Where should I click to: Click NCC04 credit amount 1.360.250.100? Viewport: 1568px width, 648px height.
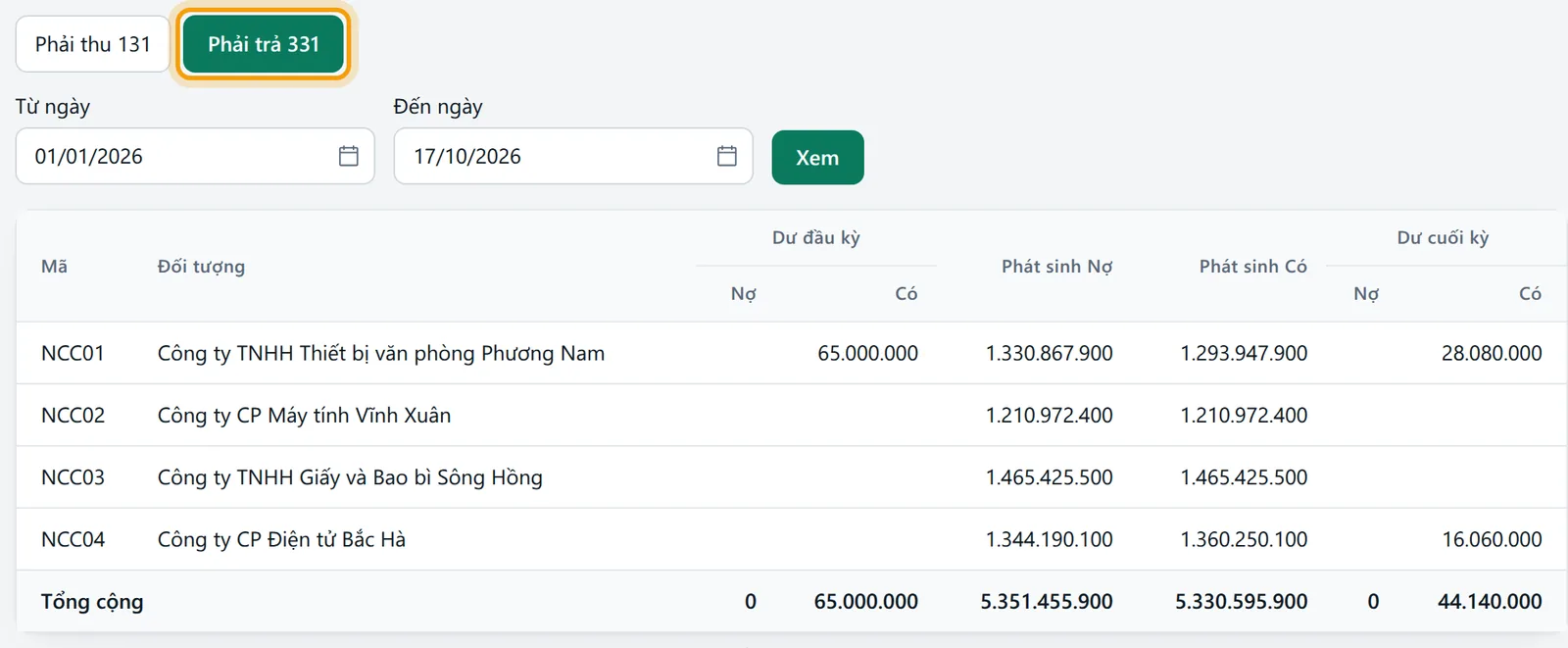(1244, 539)
